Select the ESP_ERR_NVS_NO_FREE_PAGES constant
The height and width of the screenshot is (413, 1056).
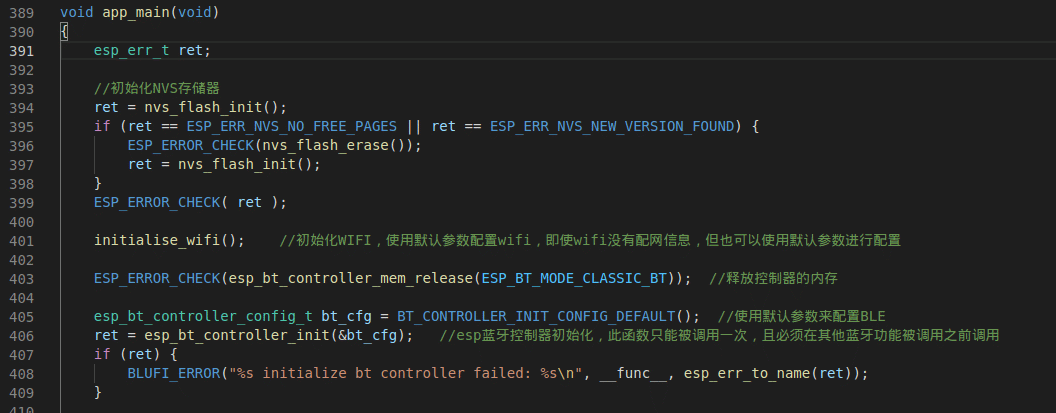coord(254,126)
